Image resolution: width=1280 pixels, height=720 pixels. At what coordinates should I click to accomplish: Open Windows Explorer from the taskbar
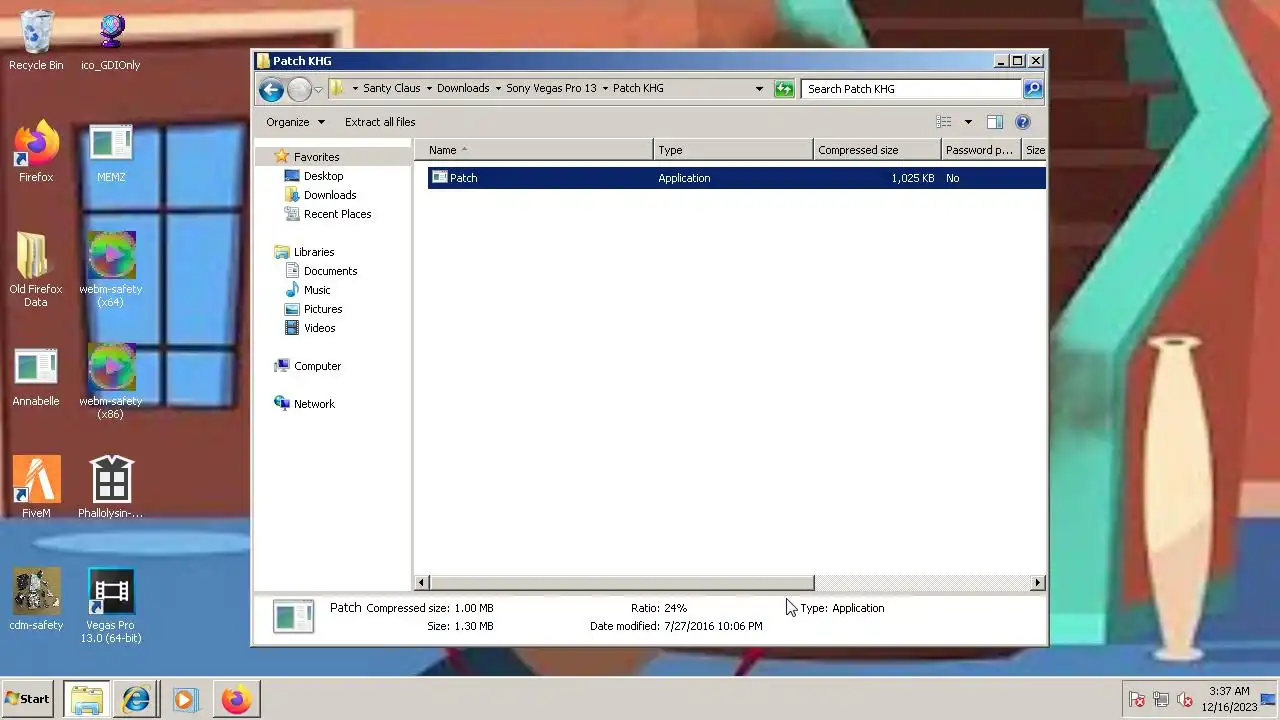(x=86, y=700)
